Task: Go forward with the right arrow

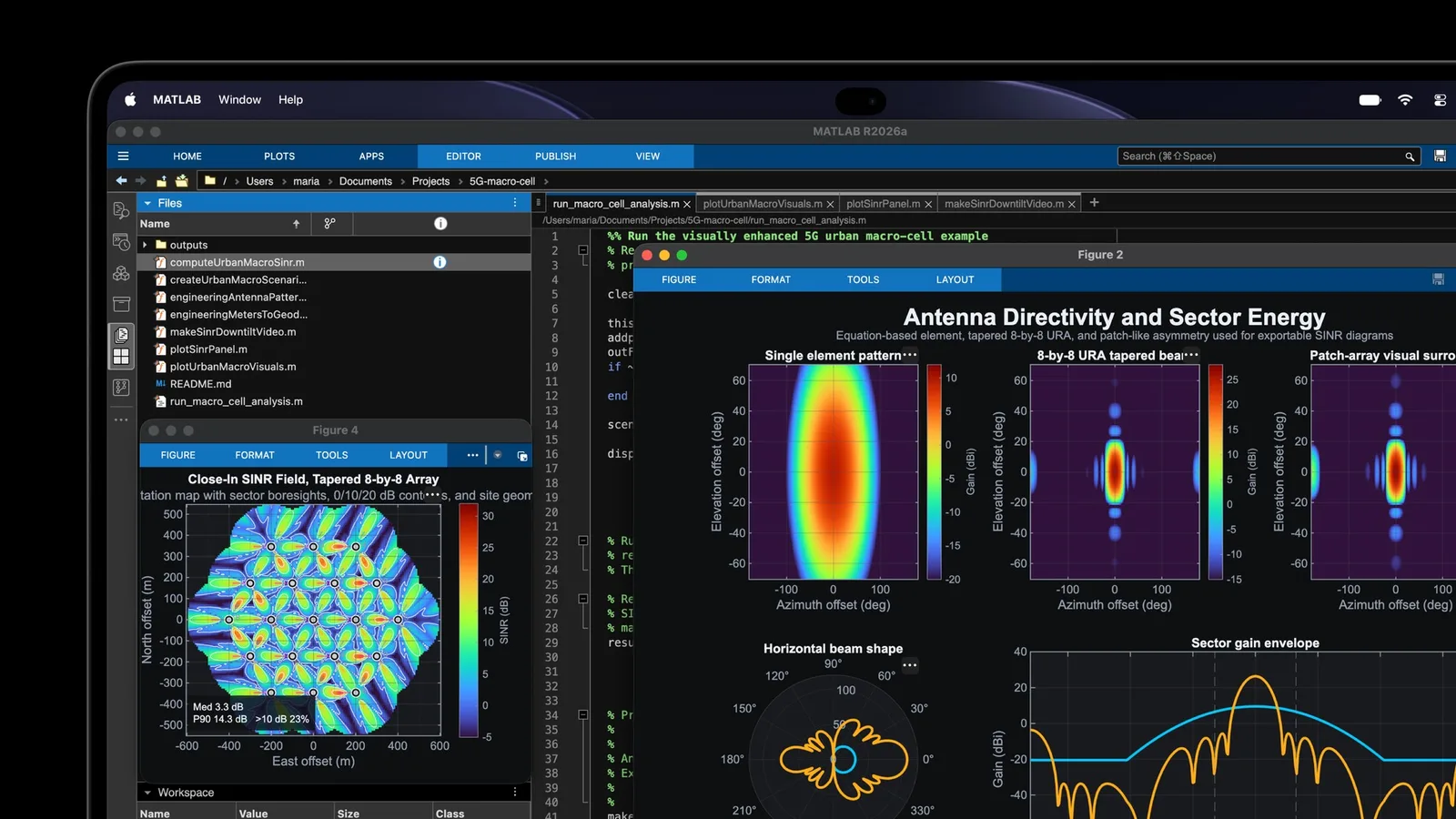Action: (x=140, y=181)
